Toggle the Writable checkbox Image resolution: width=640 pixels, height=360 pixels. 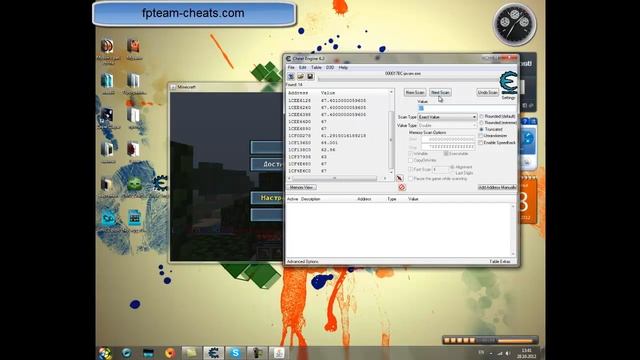(x=411, y=154)
